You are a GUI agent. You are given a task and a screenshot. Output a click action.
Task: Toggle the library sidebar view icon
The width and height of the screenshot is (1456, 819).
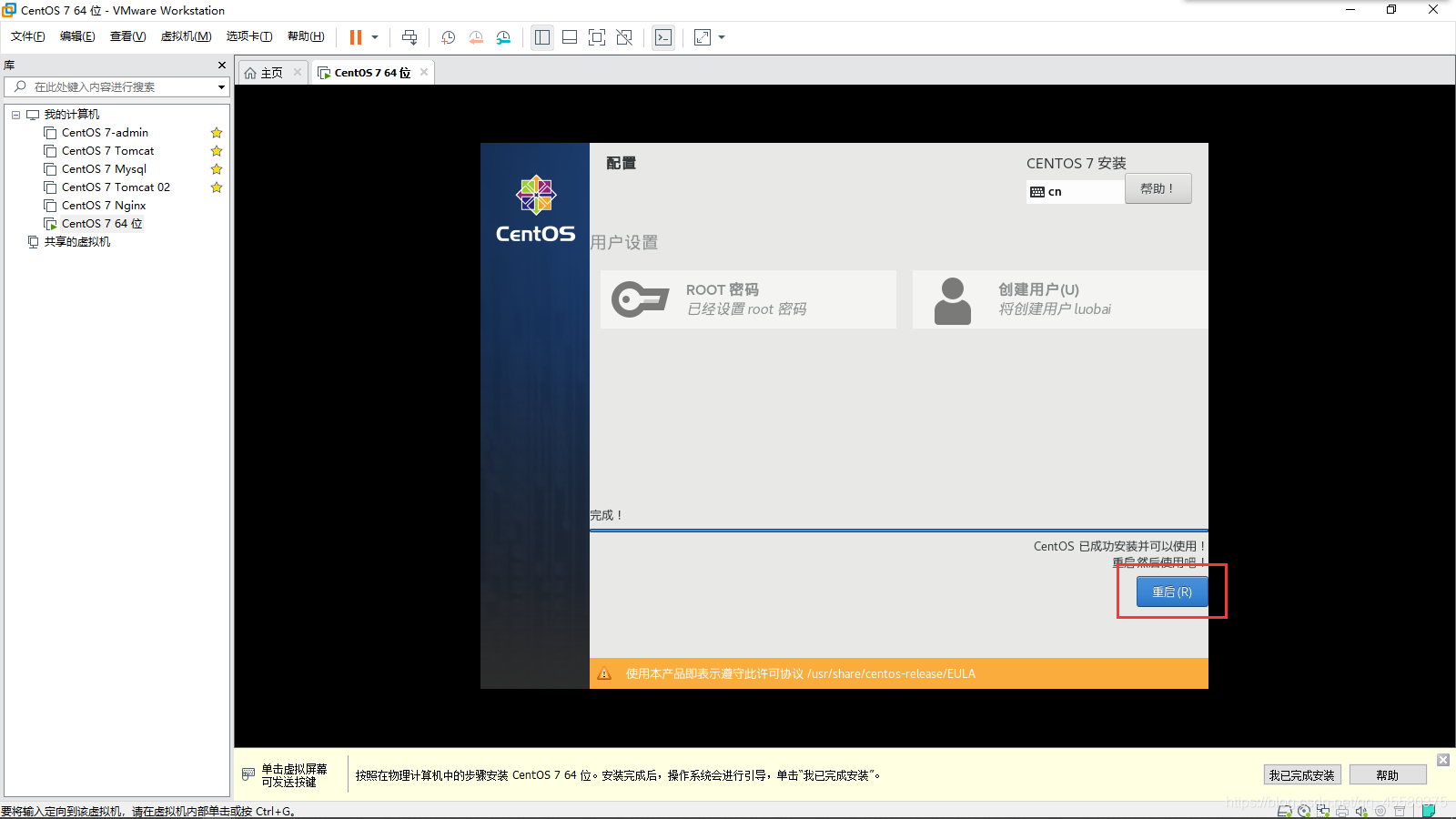[x=542, y=37]
